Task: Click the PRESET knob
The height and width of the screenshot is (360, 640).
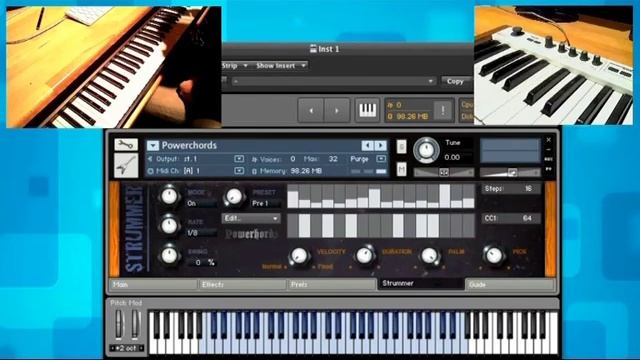Action: coord(234,197)
